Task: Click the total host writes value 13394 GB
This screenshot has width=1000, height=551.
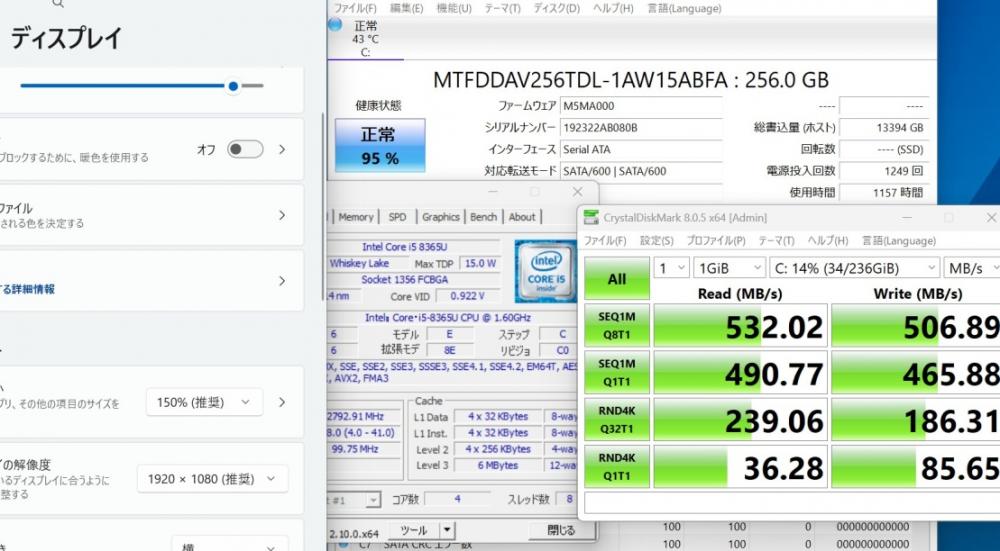Action: pyautogui.click(x=884, y=128)
